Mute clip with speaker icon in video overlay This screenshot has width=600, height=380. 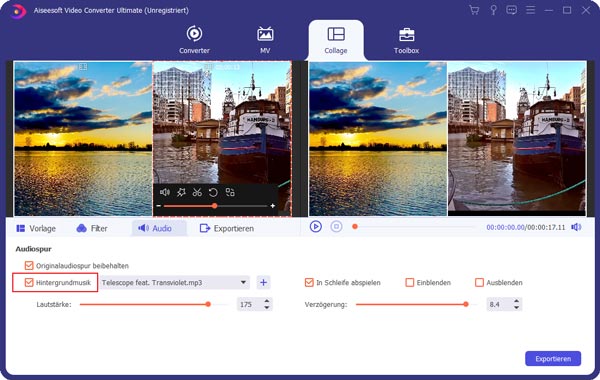tap(165, 192)
